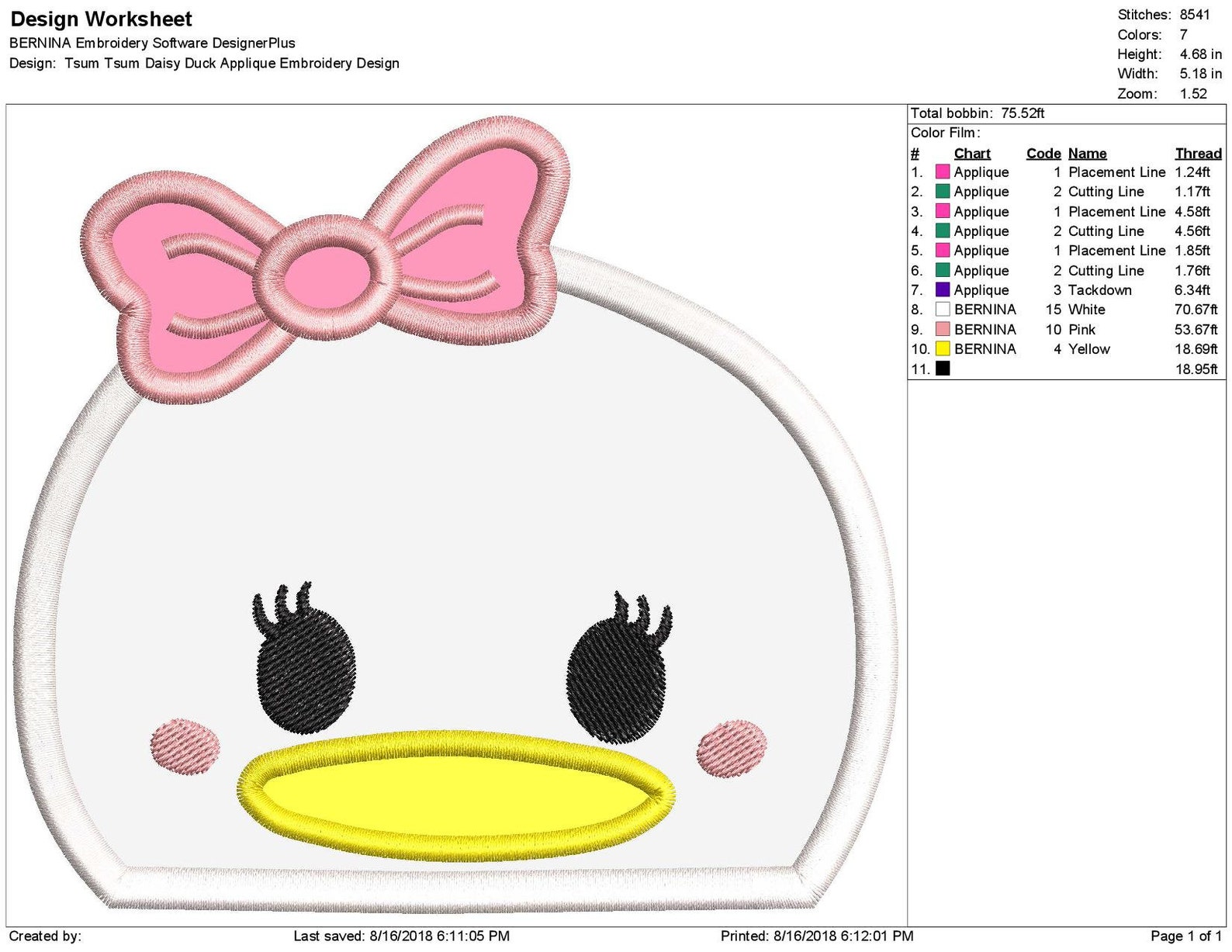Click the 'Last saved' timestamp

click(402, 936)
